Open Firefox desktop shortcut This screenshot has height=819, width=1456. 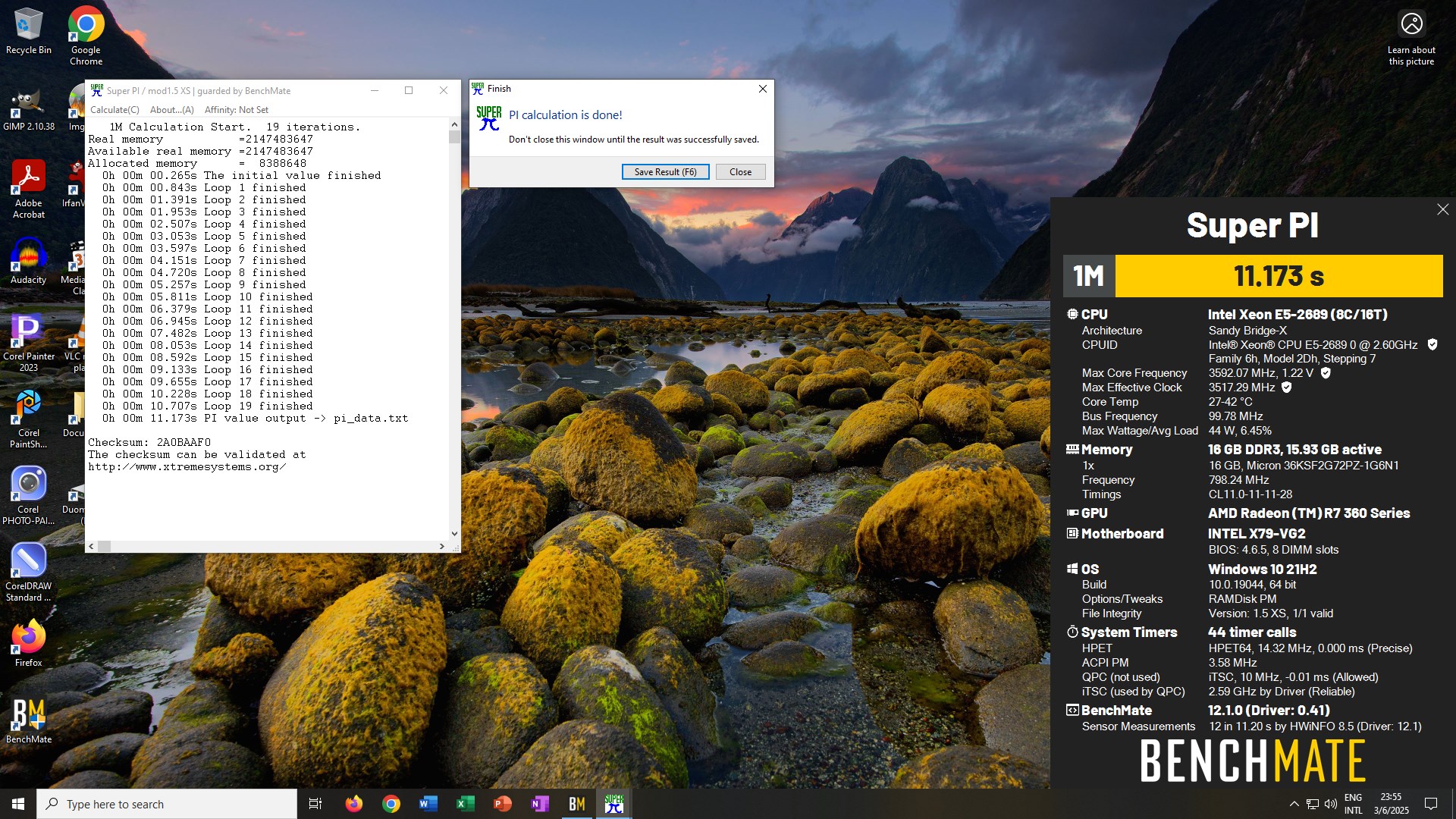pos(29,644)
